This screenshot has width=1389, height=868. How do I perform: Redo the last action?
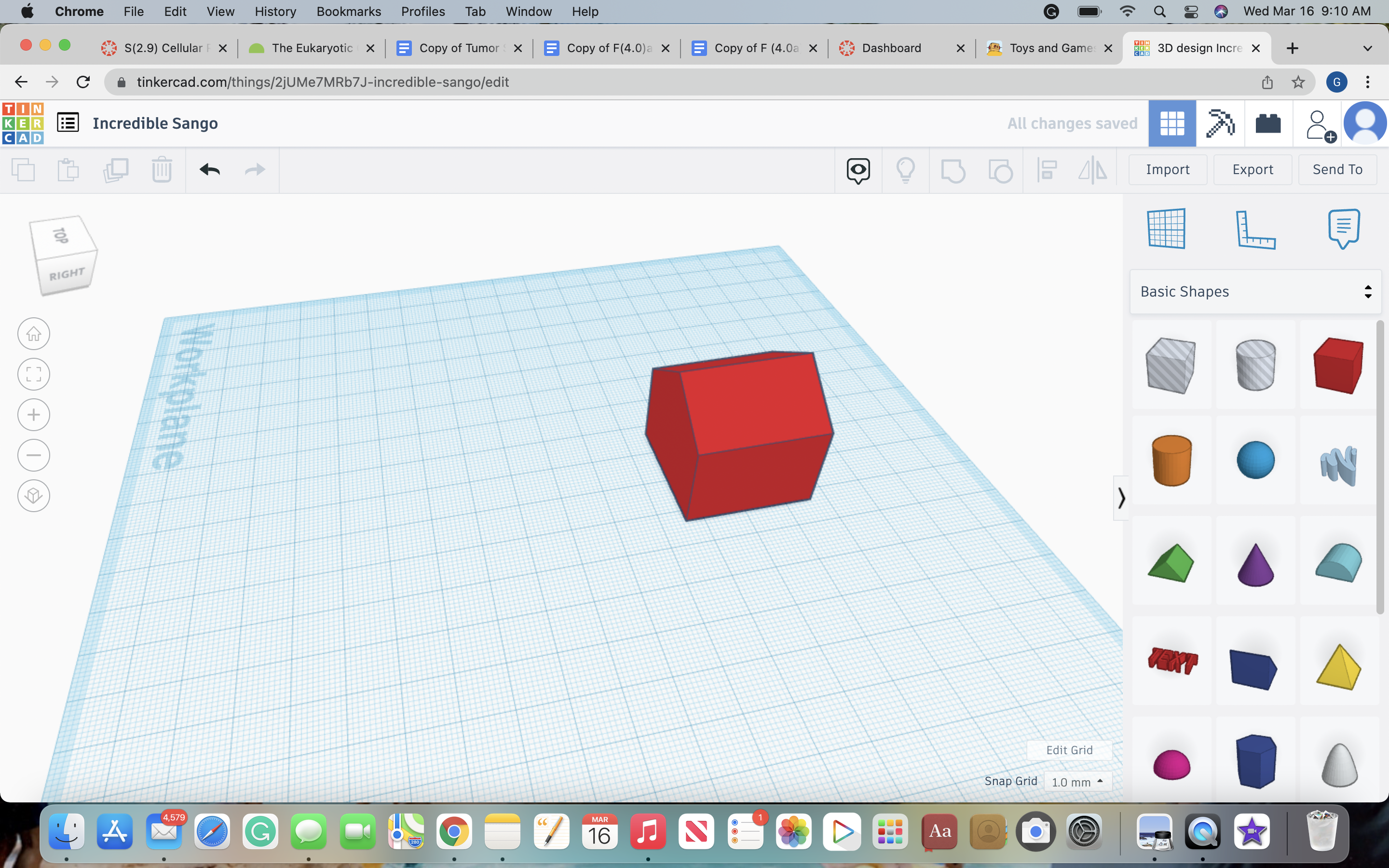tap(255, 169)
